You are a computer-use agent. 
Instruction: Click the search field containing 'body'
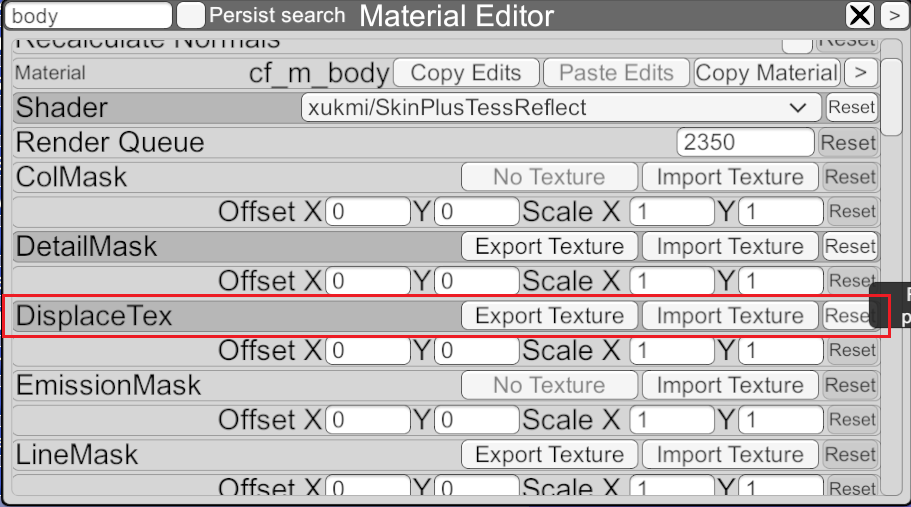pos(89,16)
